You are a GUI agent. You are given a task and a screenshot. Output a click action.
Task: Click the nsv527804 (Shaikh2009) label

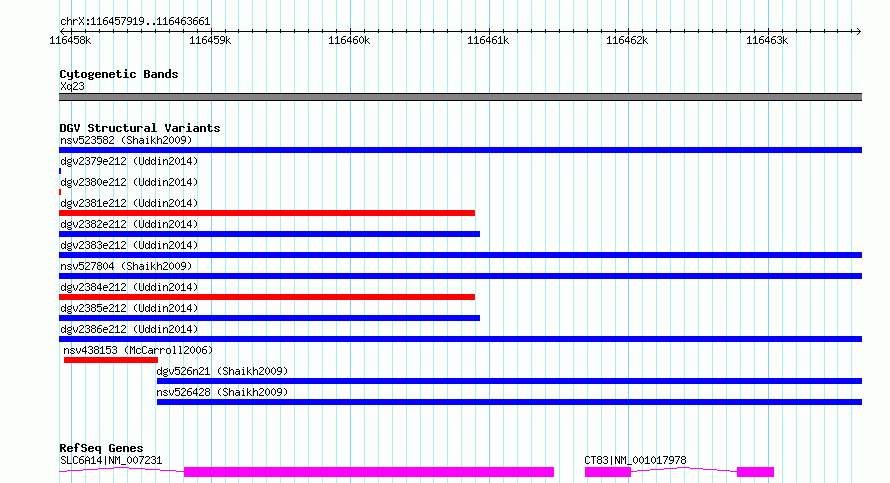coord(126,266)
